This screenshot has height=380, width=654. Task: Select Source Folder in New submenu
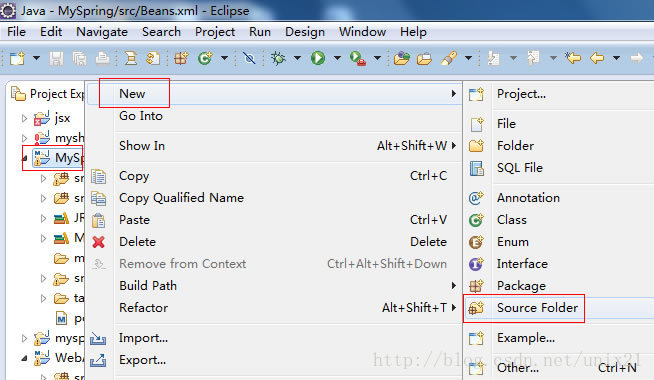[x=559, y=308]
